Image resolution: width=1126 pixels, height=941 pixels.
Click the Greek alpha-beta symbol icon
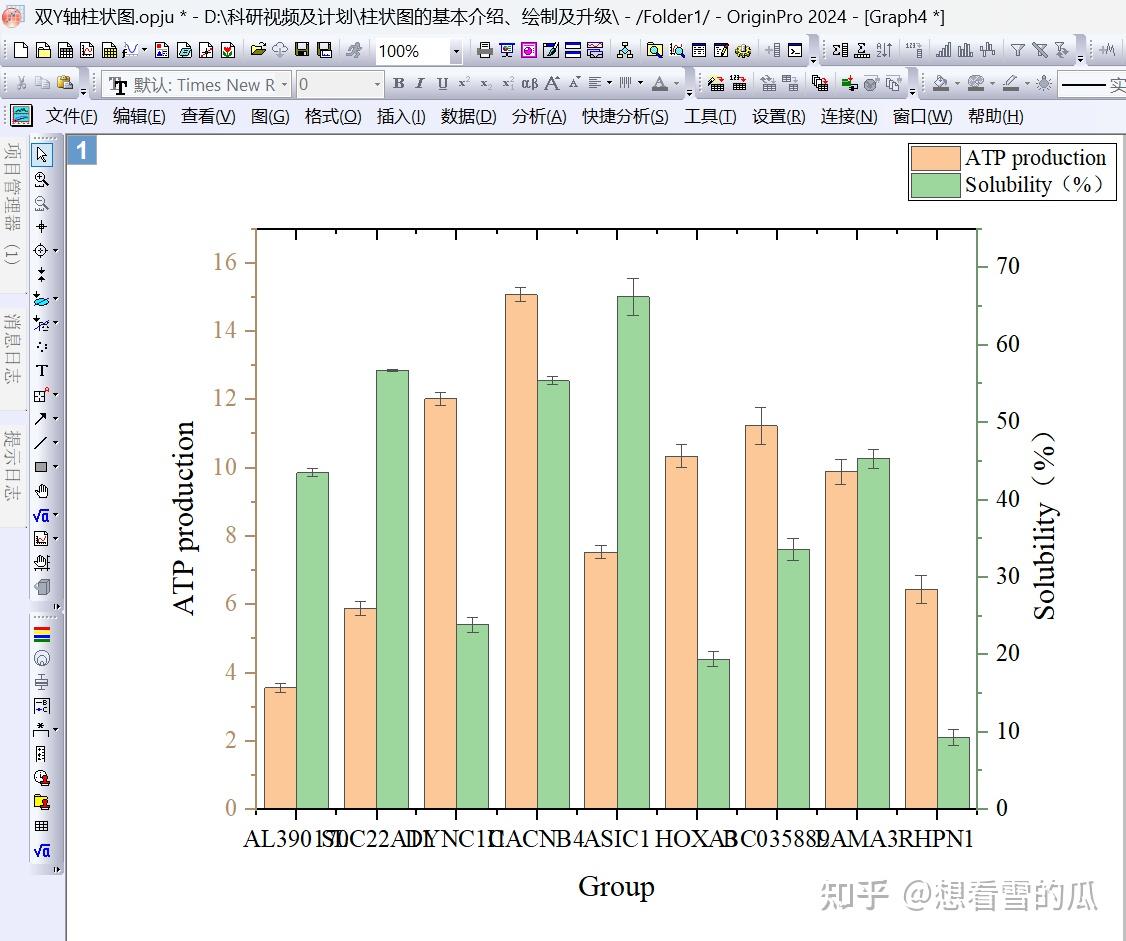point(529,84)
